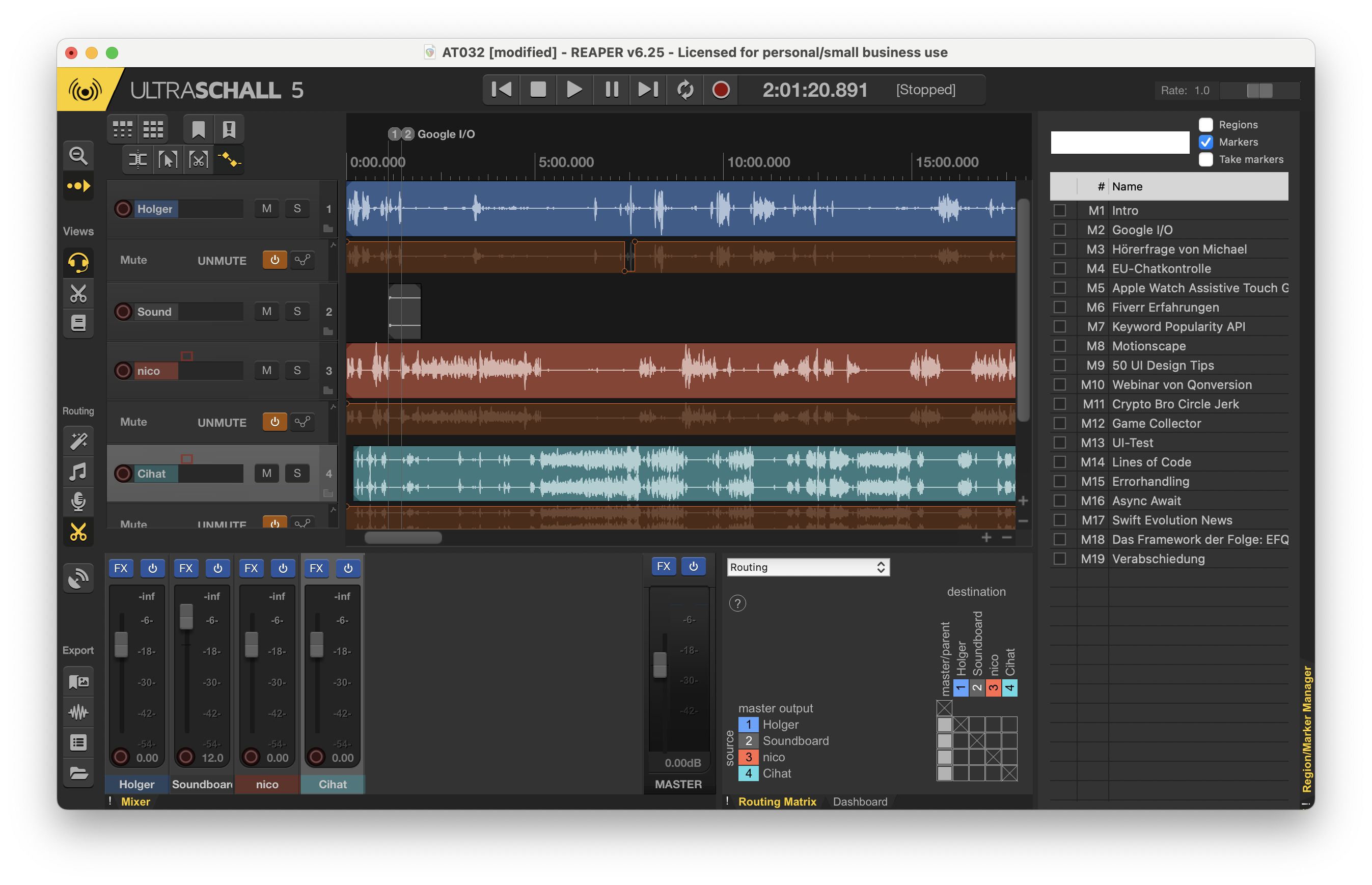Click the yellow envelope toolbar icon
The width and height of the screenshot is (1372, 885).
click(x=229, y=160)
